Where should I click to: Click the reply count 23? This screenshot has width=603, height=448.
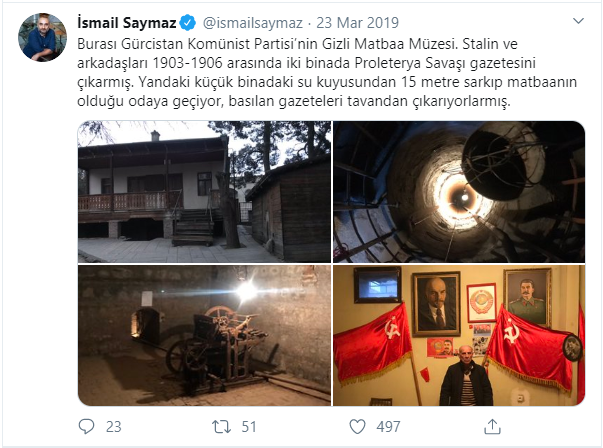(113, 427)
